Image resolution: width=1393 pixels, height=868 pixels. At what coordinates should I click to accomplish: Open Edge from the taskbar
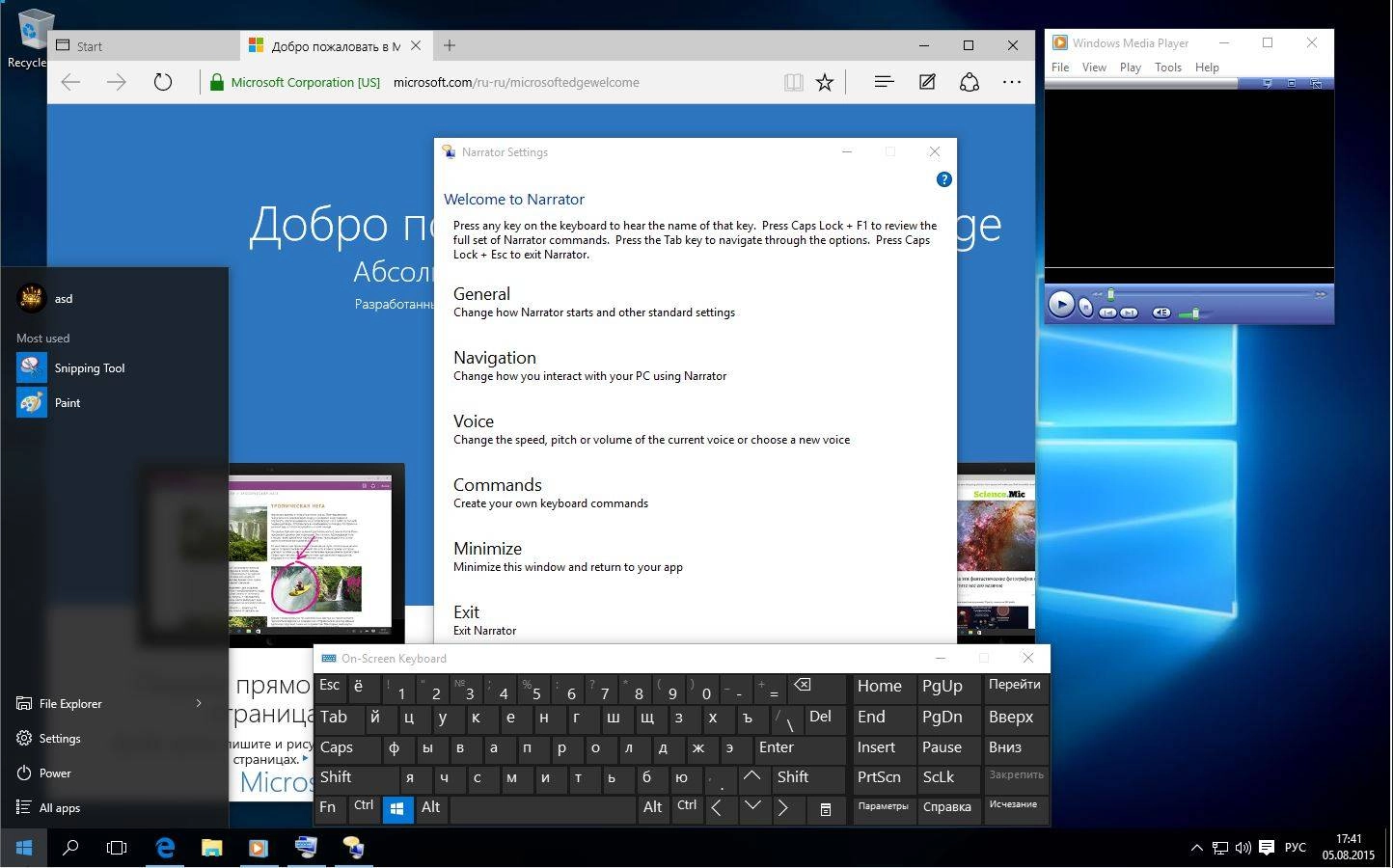point(165,848)
